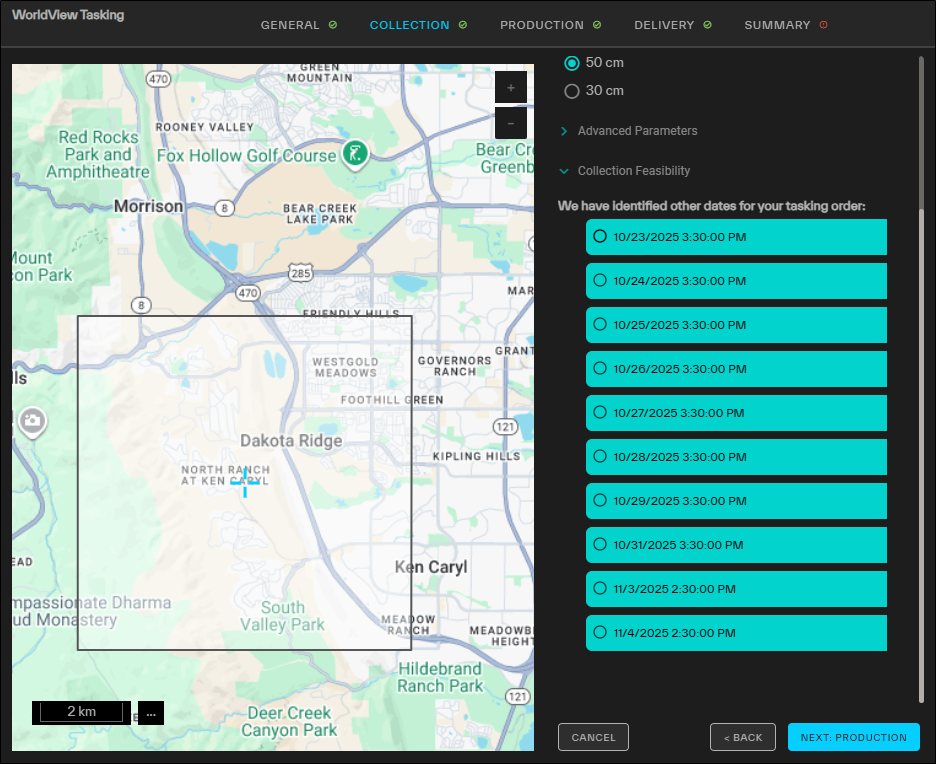Expand Advanced Parameters section

coord(637,131)
